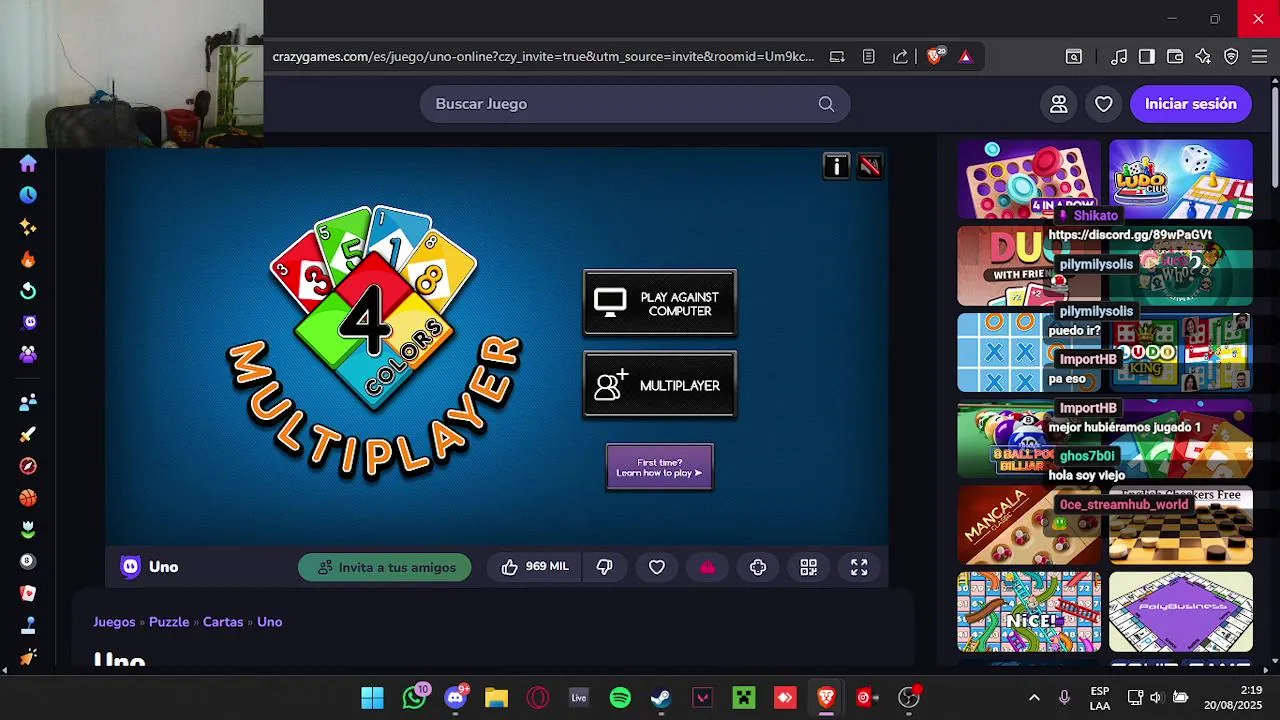Open Recently played clock icon in sidebar
The width and height of the screenshot is (1280, 720).
(x=28, y=195)
